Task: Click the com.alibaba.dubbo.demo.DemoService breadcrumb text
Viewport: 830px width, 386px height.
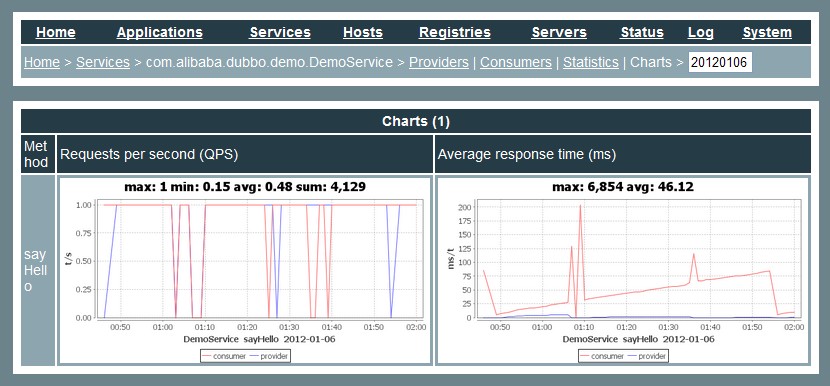Action: point(269,62)
